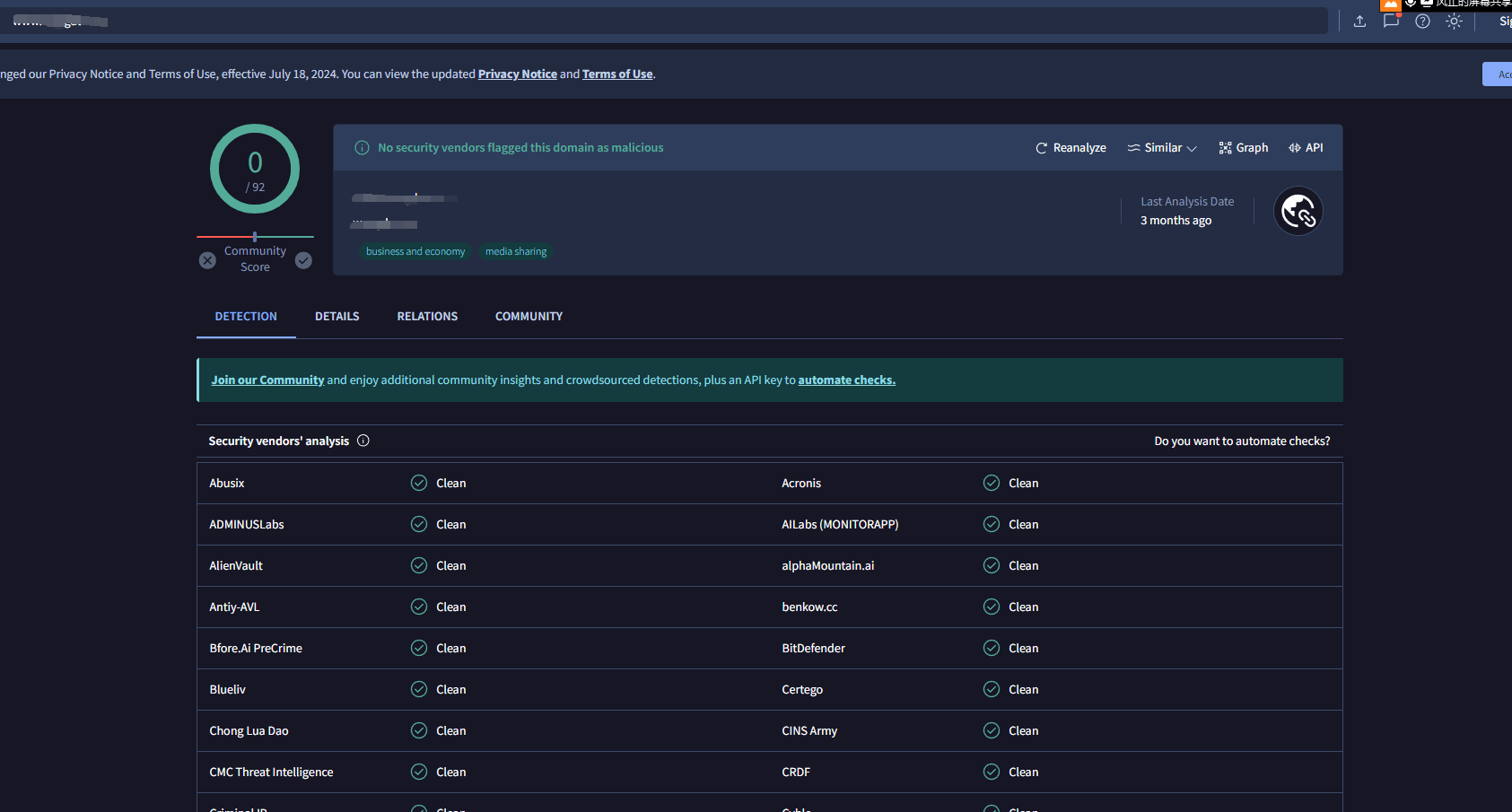1512x812 pixels.
Task: Click the Acronis clean check icon
Action: click(992, 483)
